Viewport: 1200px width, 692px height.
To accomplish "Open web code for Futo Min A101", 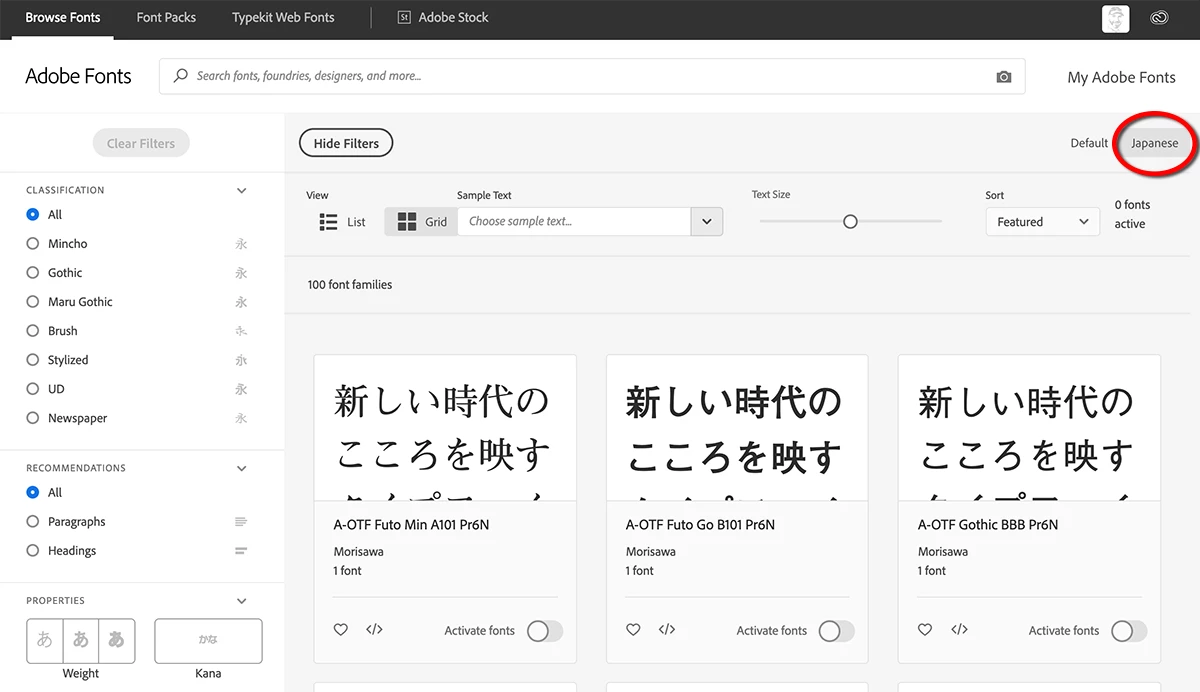I will pyautogui.click(x=374, y=630).
